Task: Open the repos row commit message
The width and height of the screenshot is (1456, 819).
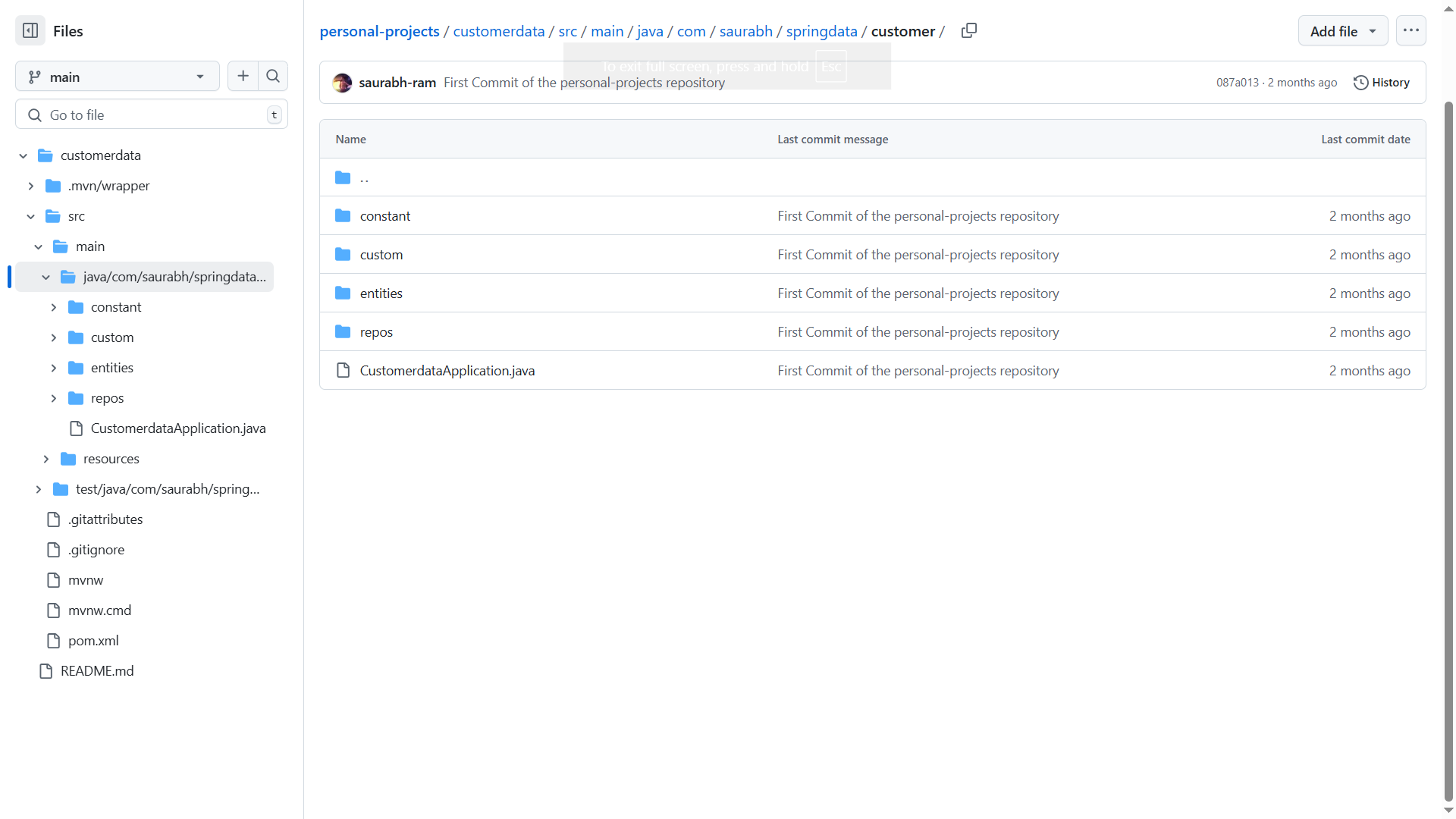Action: coord(918,332)
